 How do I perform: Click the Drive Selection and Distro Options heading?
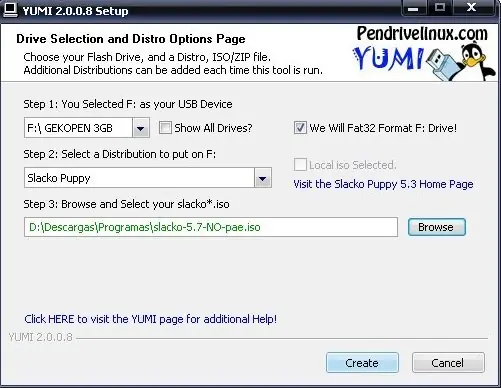coord(131,39)
